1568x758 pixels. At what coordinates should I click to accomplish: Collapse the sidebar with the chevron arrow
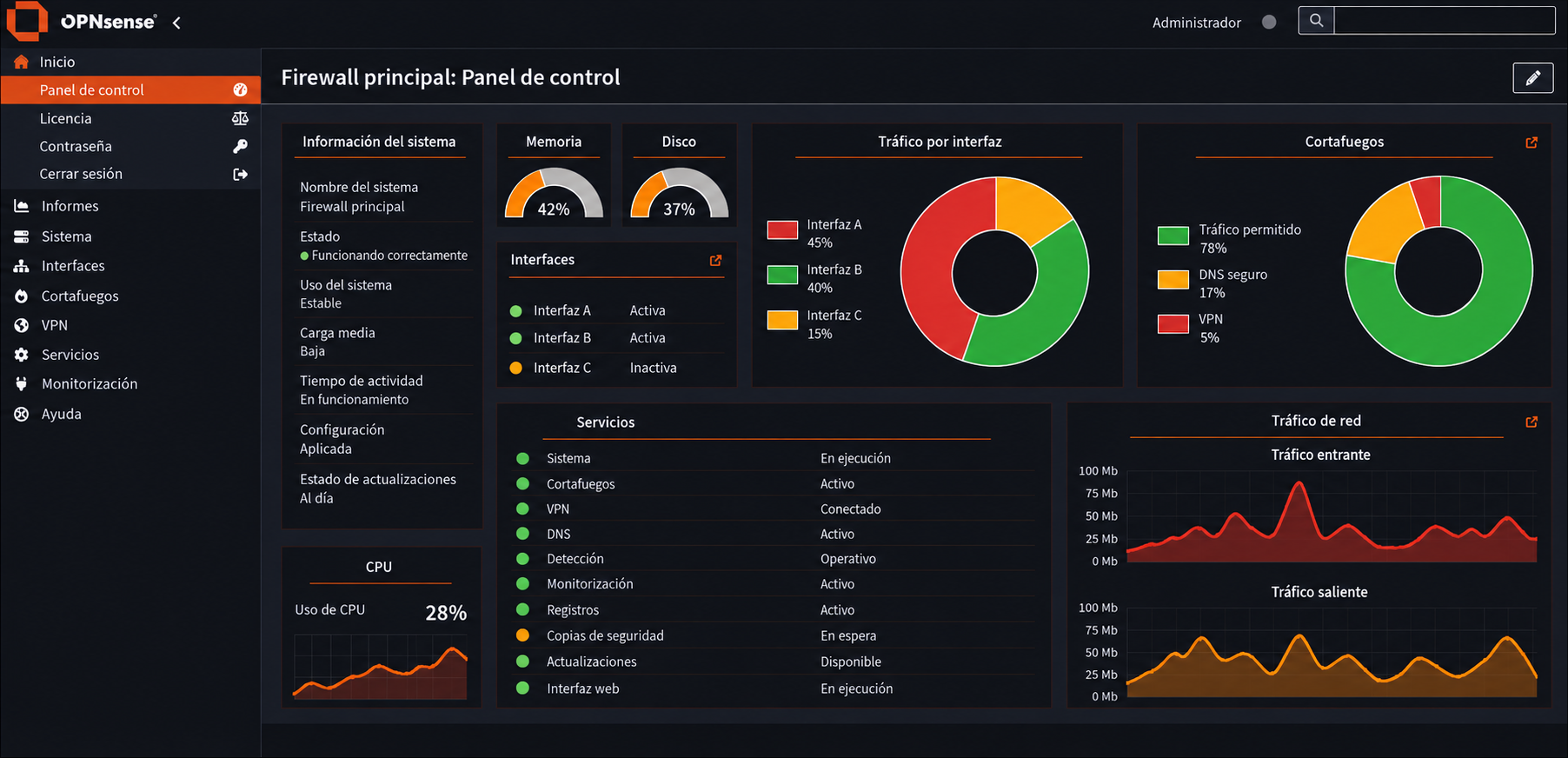point(176,23)
